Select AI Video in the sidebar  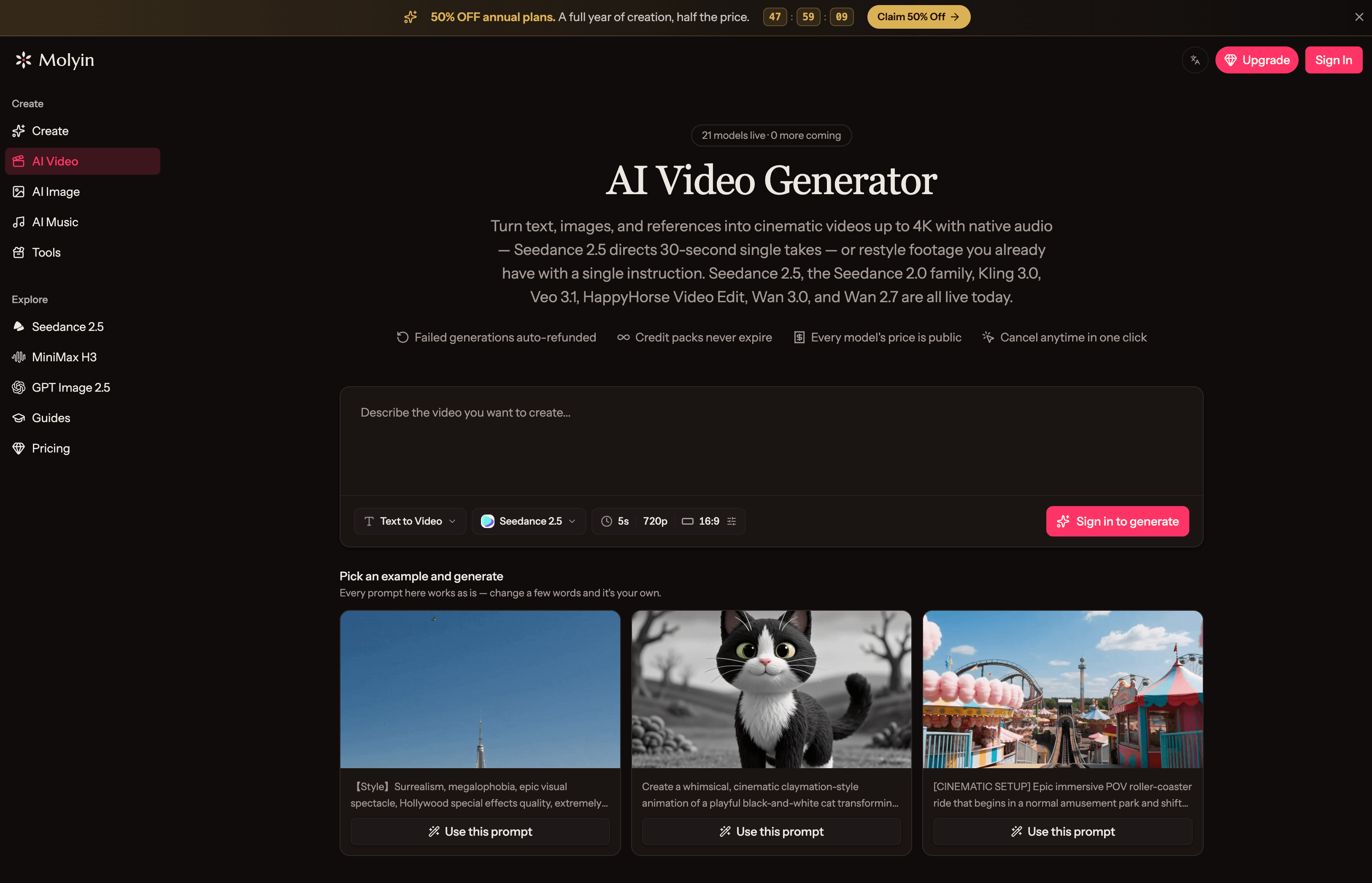tap(83, 161)
